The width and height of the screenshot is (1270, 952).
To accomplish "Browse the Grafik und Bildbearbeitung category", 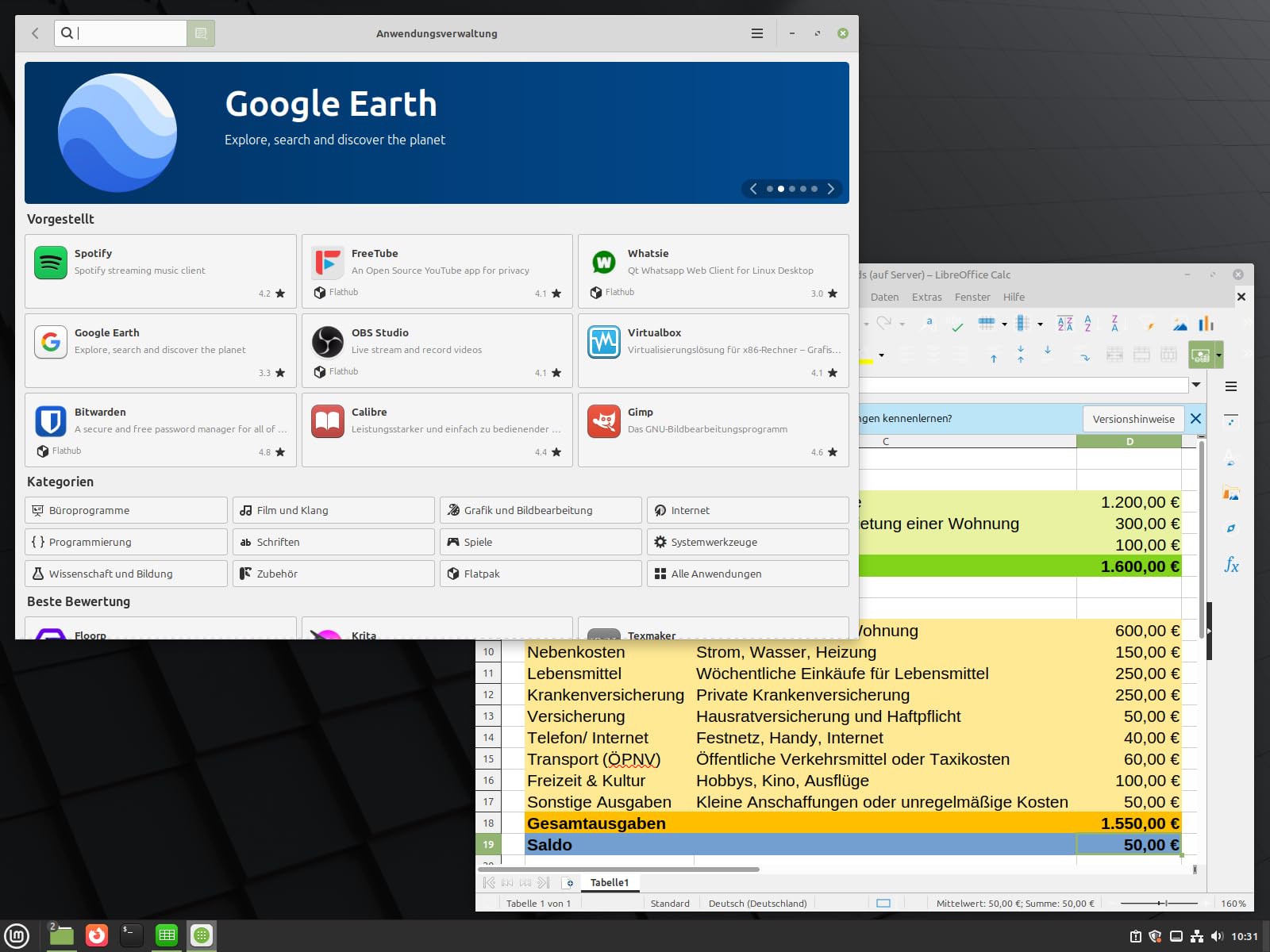I will [x=541, y=510].
